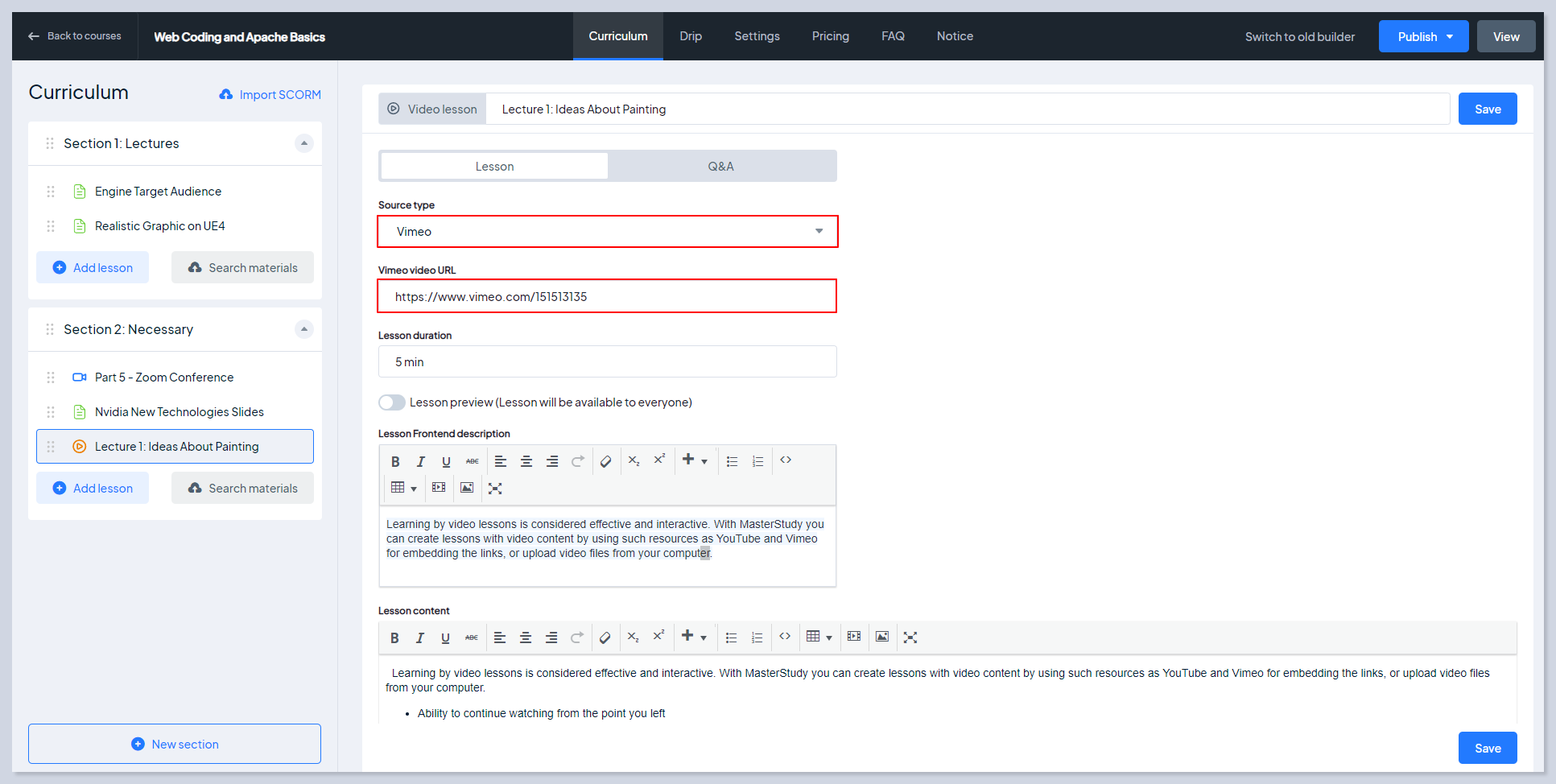Viewport: 1556px width, 784px height.
Task: Insert media video in Frontend description editor
Action: click(x=439, y=488)
